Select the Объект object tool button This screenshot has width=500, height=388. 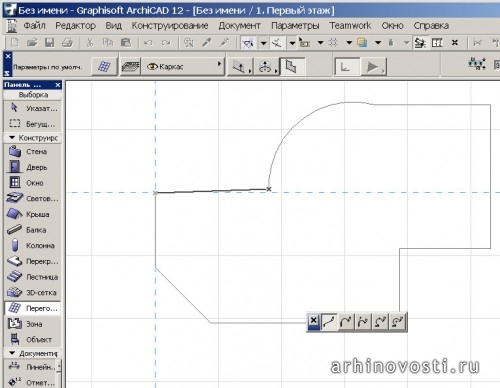coord(32,339)
